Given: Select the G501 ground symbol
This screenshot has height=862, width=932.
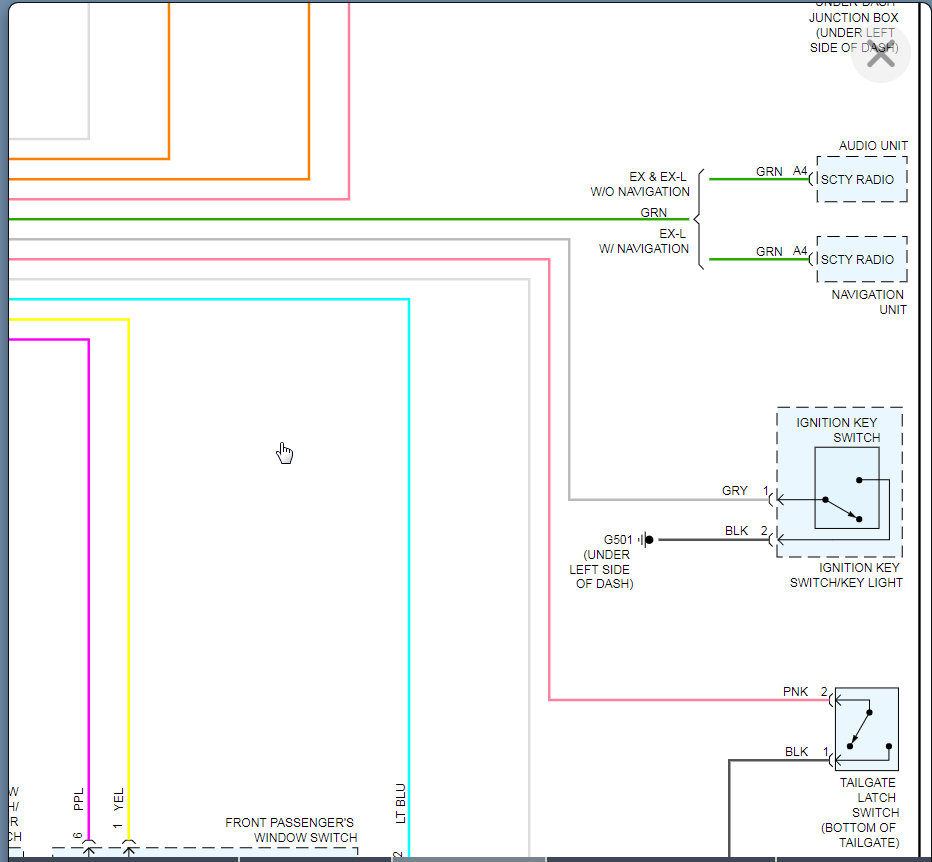Looking at the screenshot, I should click(x=648, y=539).
